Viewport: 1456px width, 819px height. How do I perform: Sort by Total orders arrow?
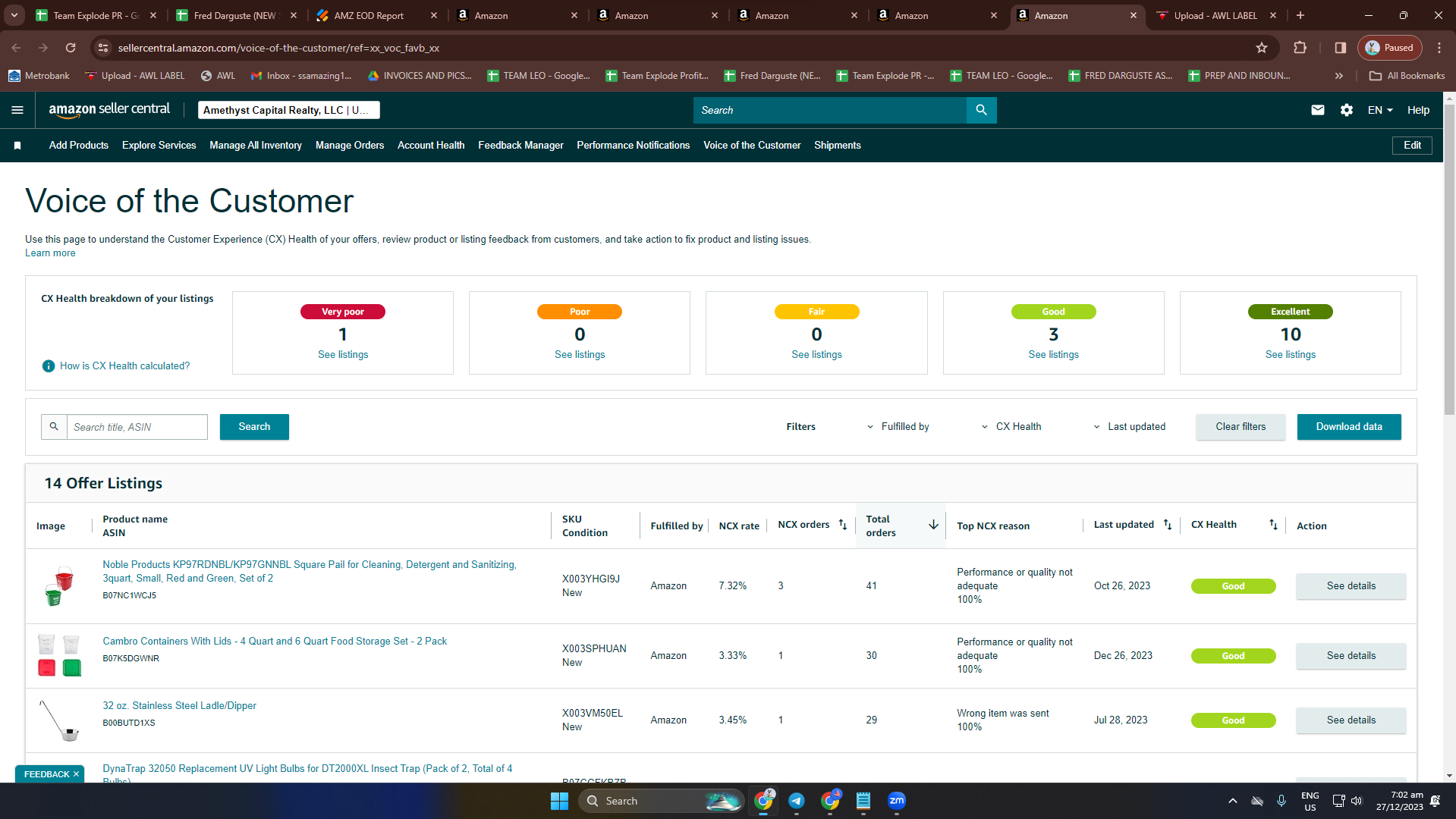point(933,525)
